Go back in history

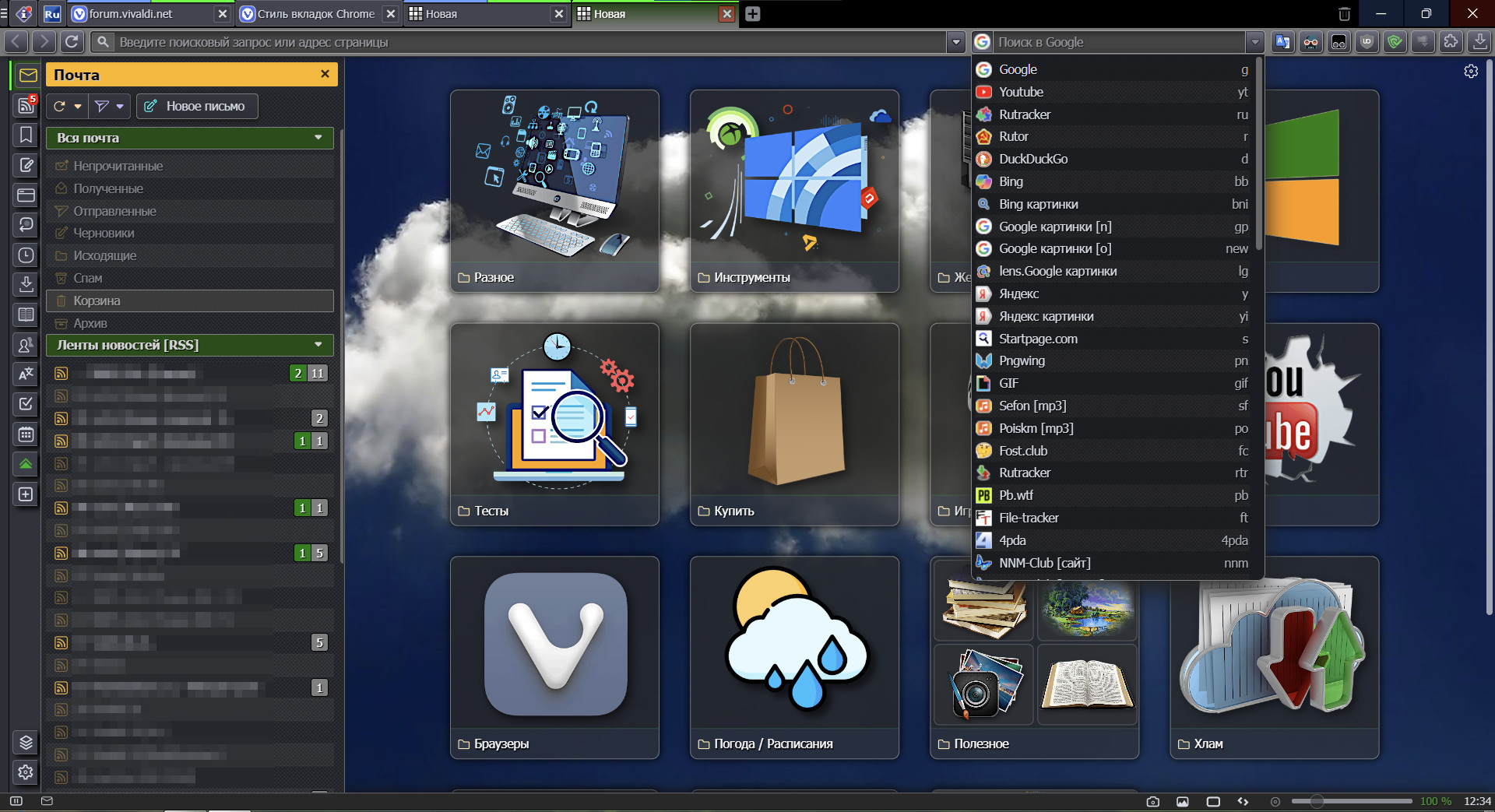coord(16,42)
